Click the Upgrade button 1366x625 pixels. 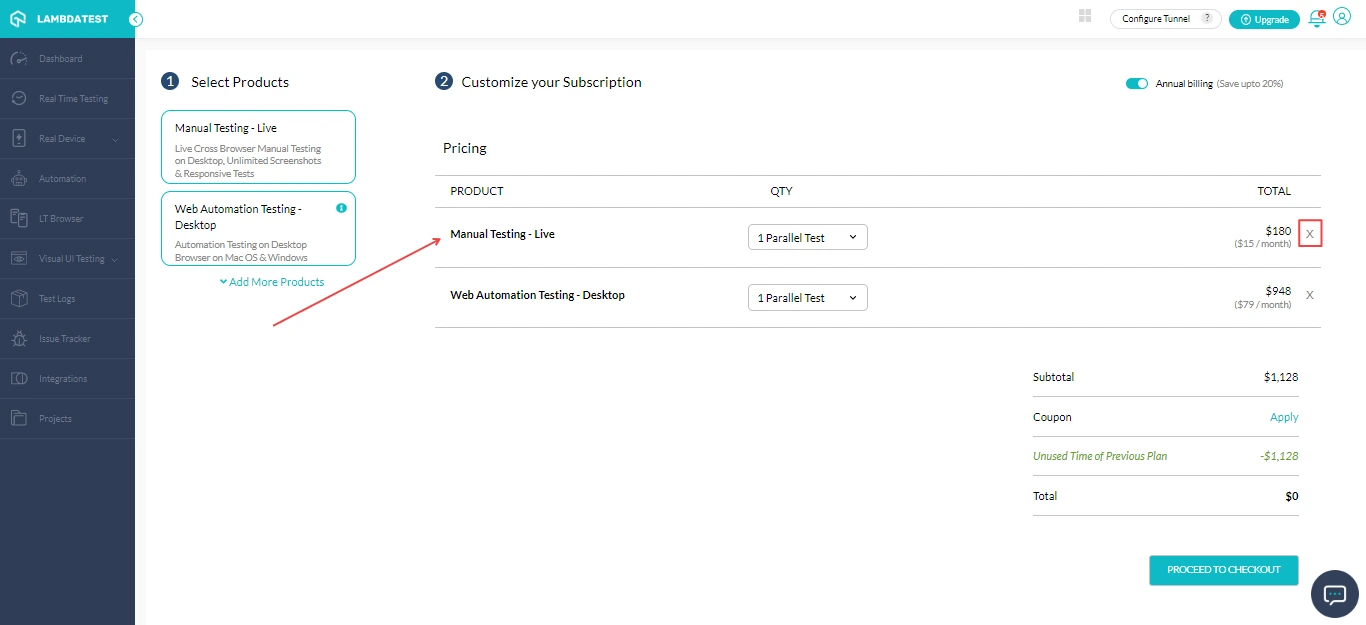click(x=1264, y=20)
